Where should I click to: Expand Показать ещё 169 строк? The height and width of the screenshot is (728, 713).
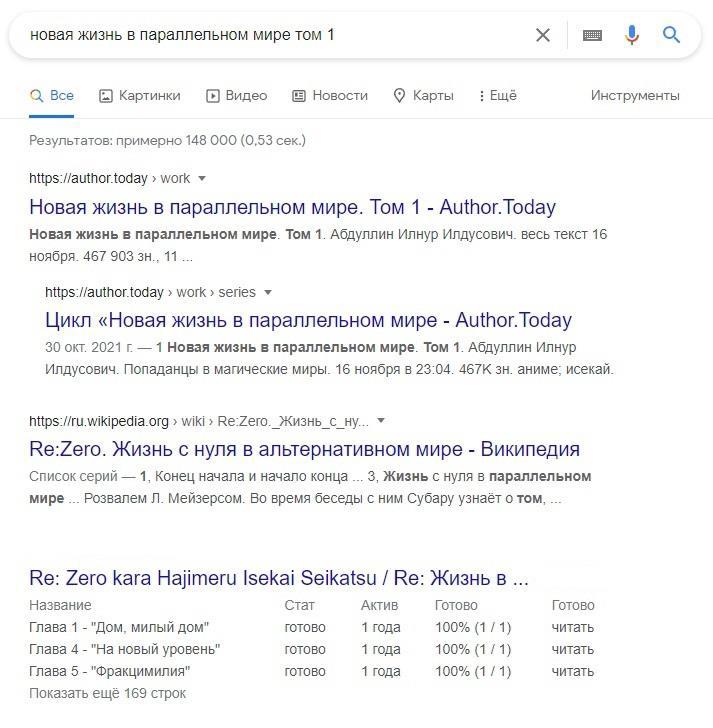point(107,693)
